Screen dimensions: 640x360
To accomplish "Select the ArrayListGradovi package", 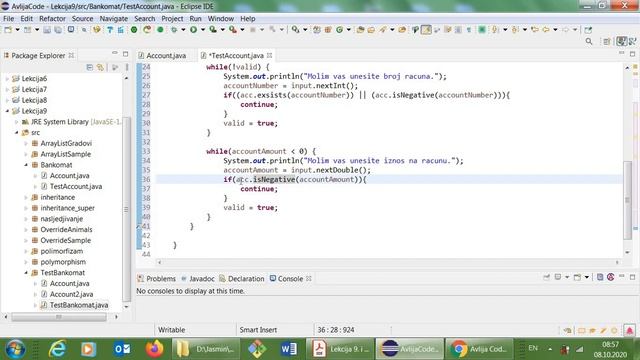I will [66, 143].
